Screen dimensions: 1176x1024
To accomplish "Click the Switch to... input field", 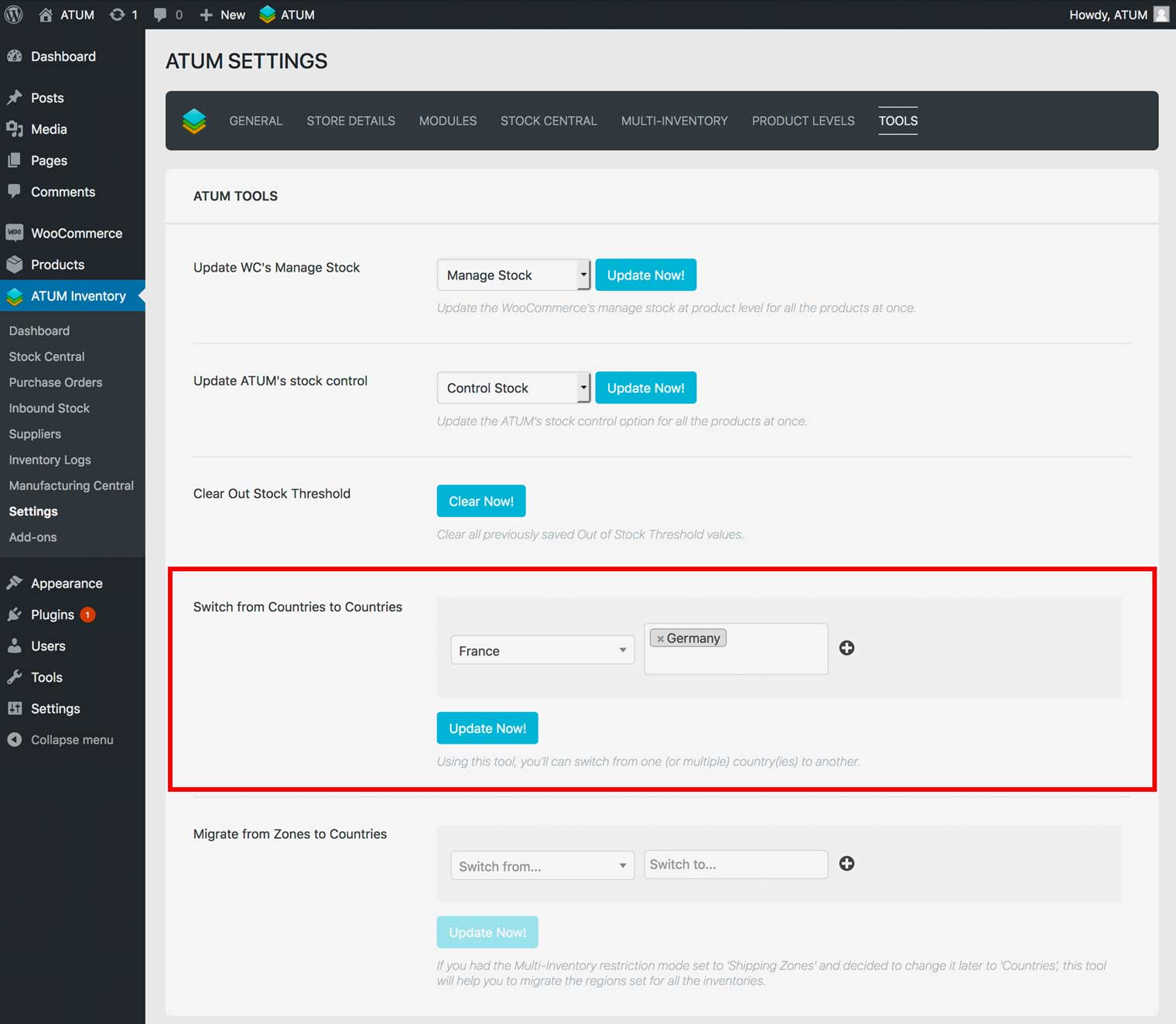I will coord(735,865).
